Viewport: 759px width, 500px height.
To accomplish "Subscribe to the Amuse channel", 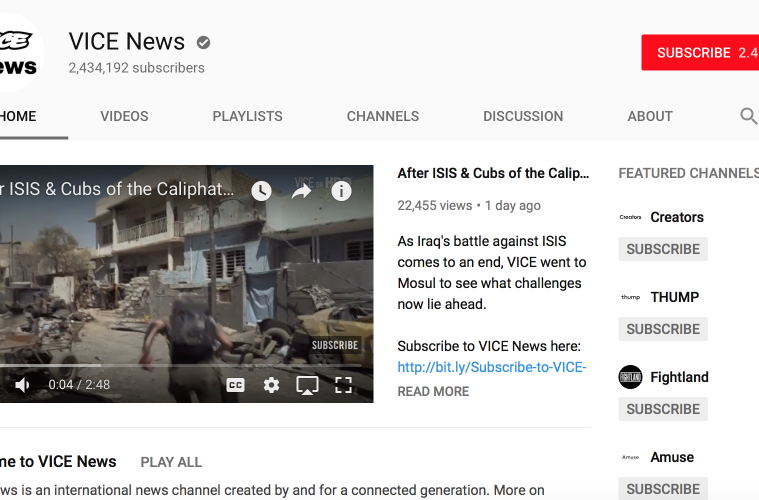I will (663, 489).
